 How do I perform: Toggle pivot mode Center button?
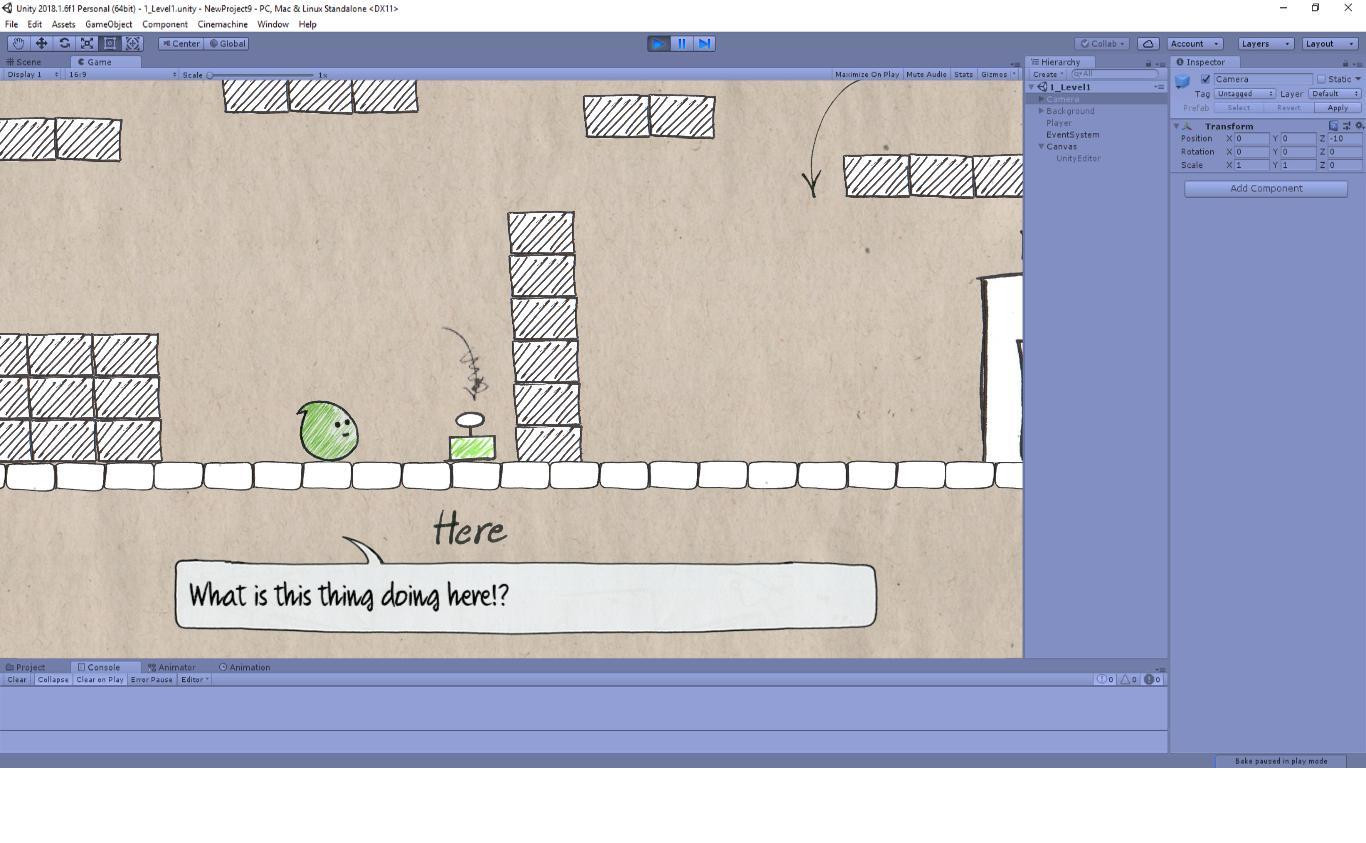tap(181, 43)
